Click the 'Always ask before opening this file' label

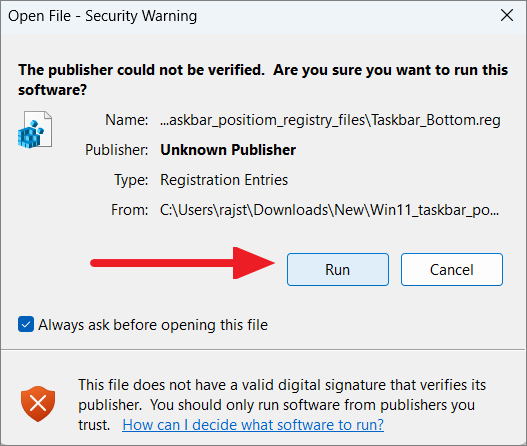click(x=153, y=325)
